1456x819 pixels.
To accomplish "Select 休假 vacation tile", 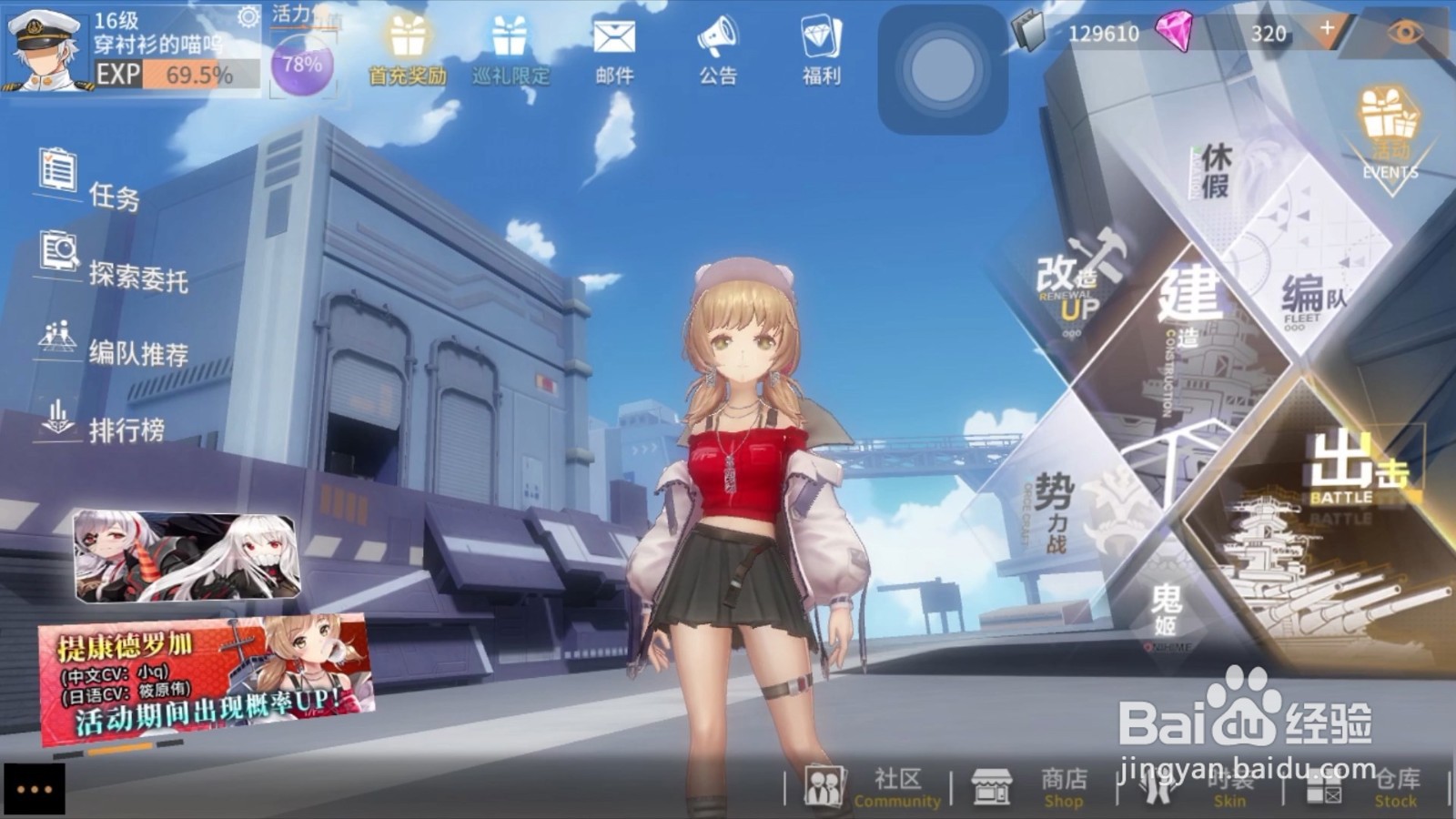I will pyautogui.click(x=1214, y=170).
